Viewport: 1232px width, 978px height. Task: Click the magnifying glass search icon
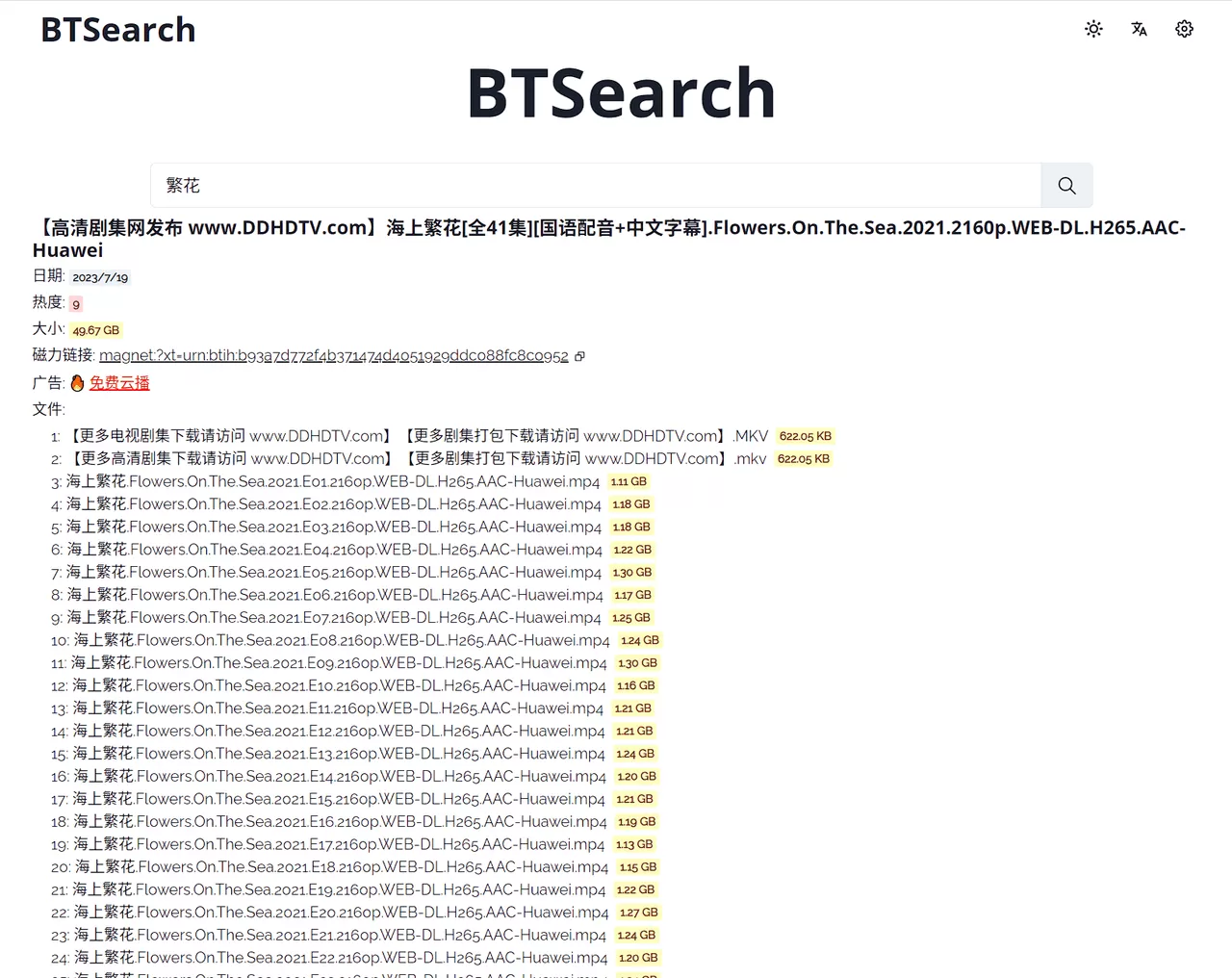pyautogui.click(x=1066, y=185)
